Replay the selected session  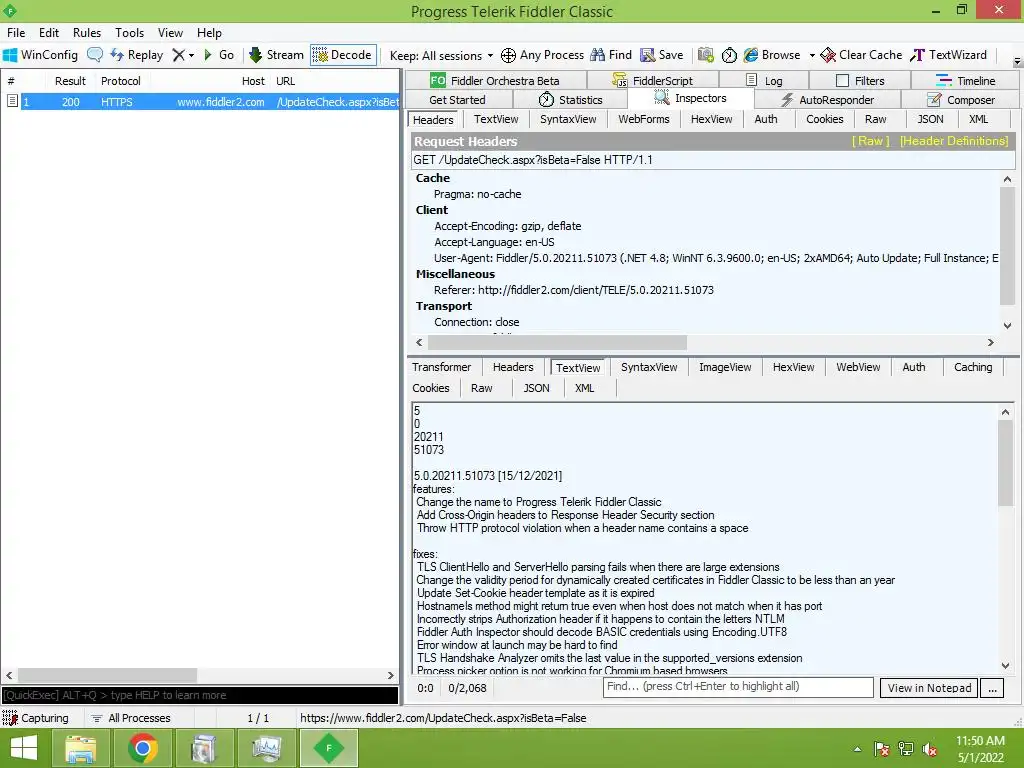click(x=136, y=55)
